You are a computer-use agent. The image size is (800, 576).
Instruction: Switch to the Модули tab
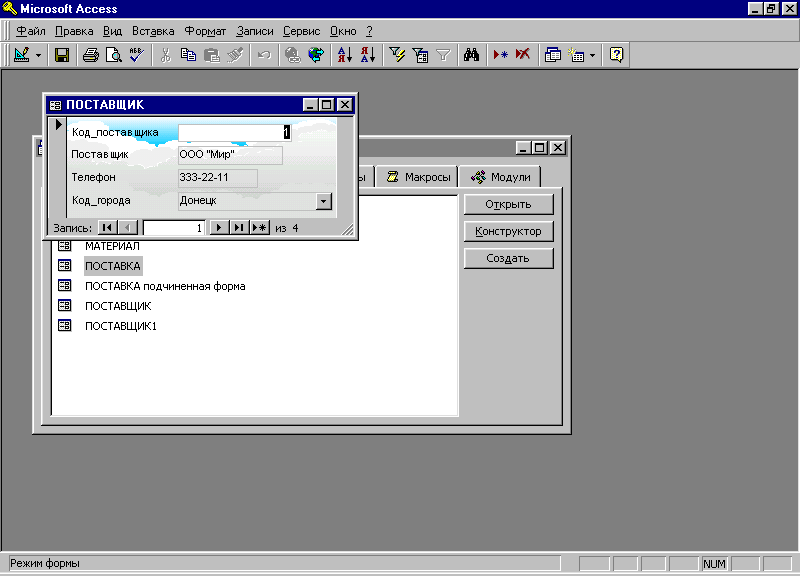point(501,177)
